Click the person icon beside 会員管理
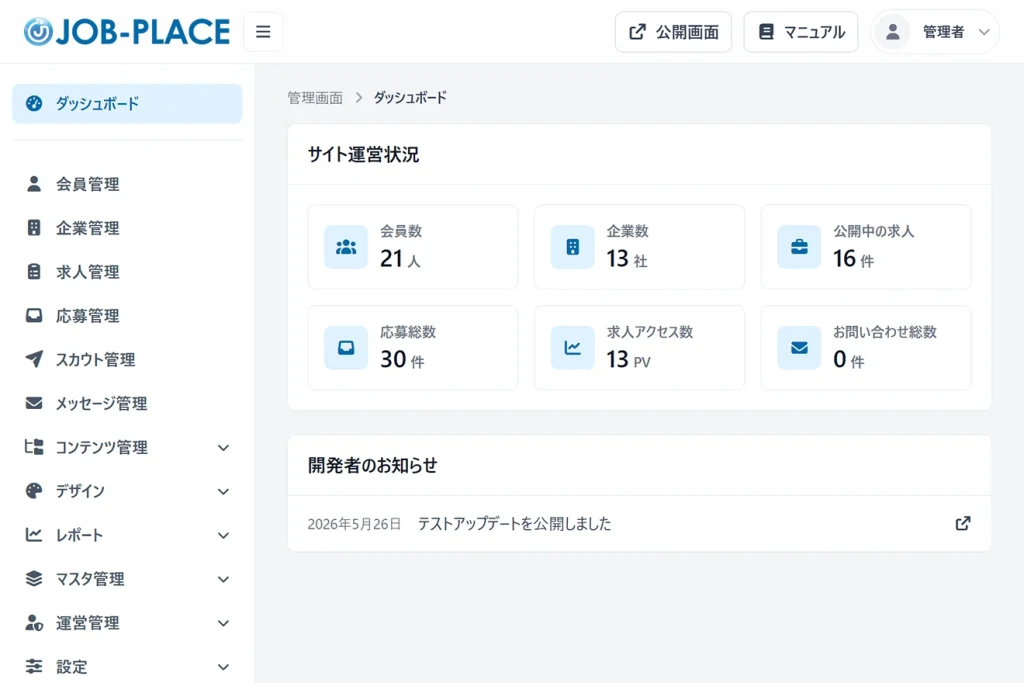The image size is (1024, 683). coord(34,184)
